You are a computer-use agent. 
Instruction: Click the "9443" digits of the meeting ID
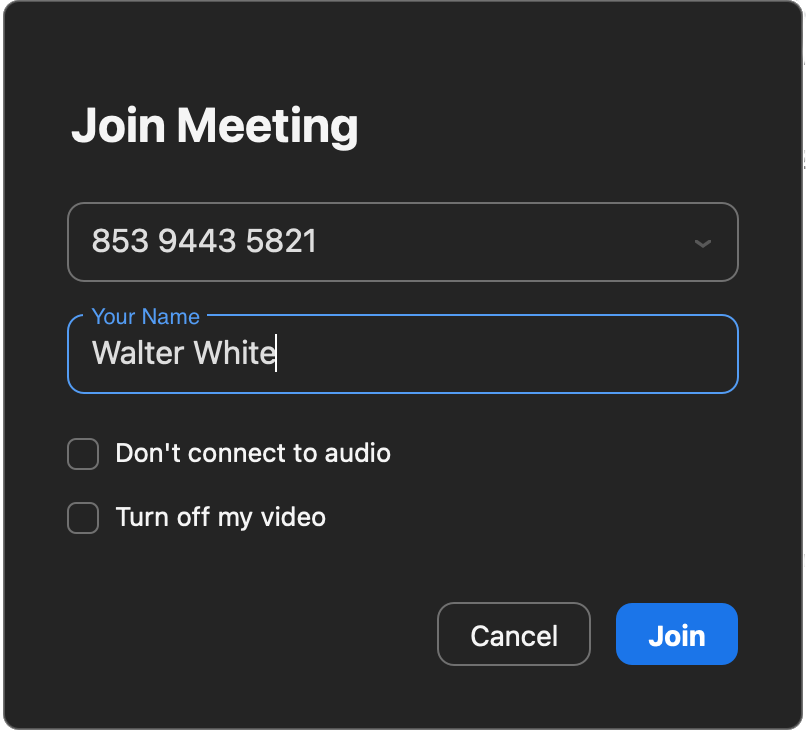pos(197,242)
